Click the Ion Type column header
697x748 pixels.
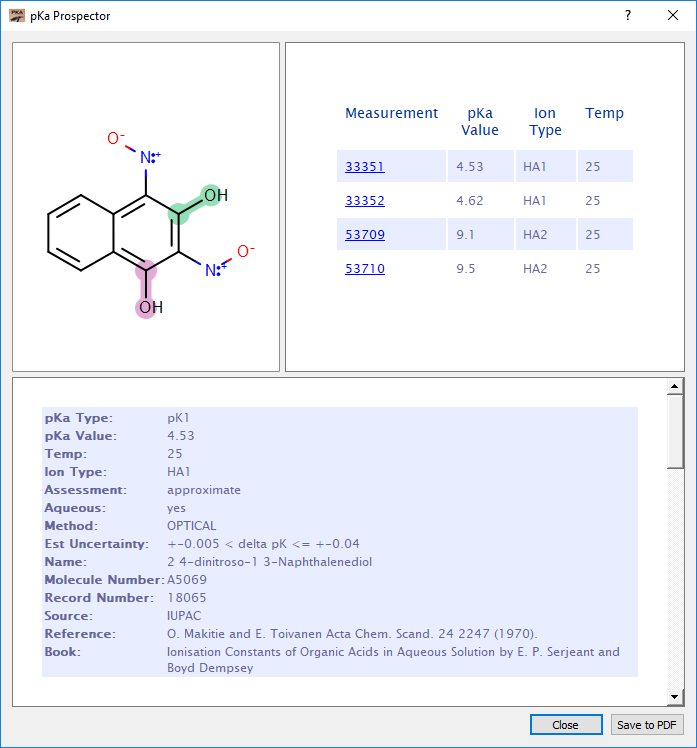click(x=545, y=121)
